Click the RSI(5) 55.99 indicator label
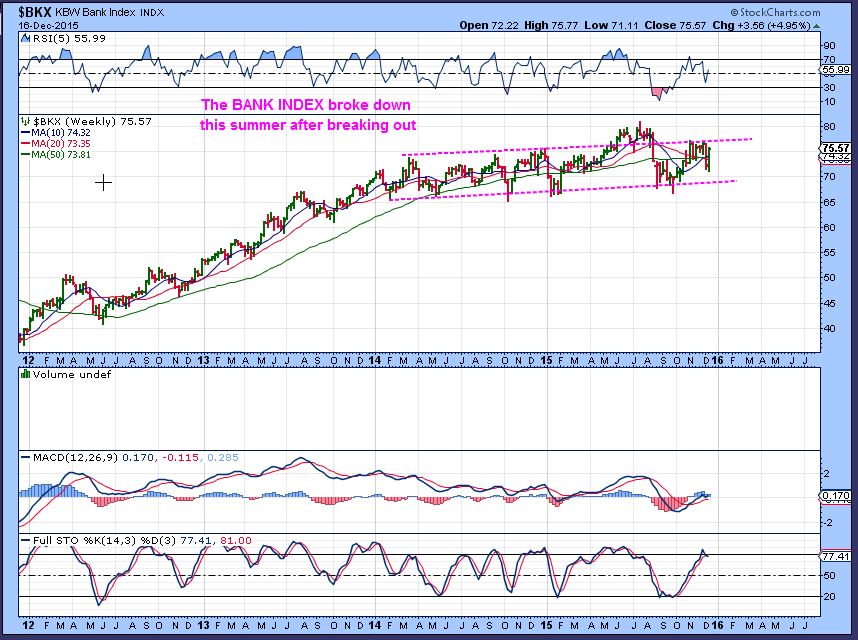This screenshot has height=640, width=858. coord(69,38)
